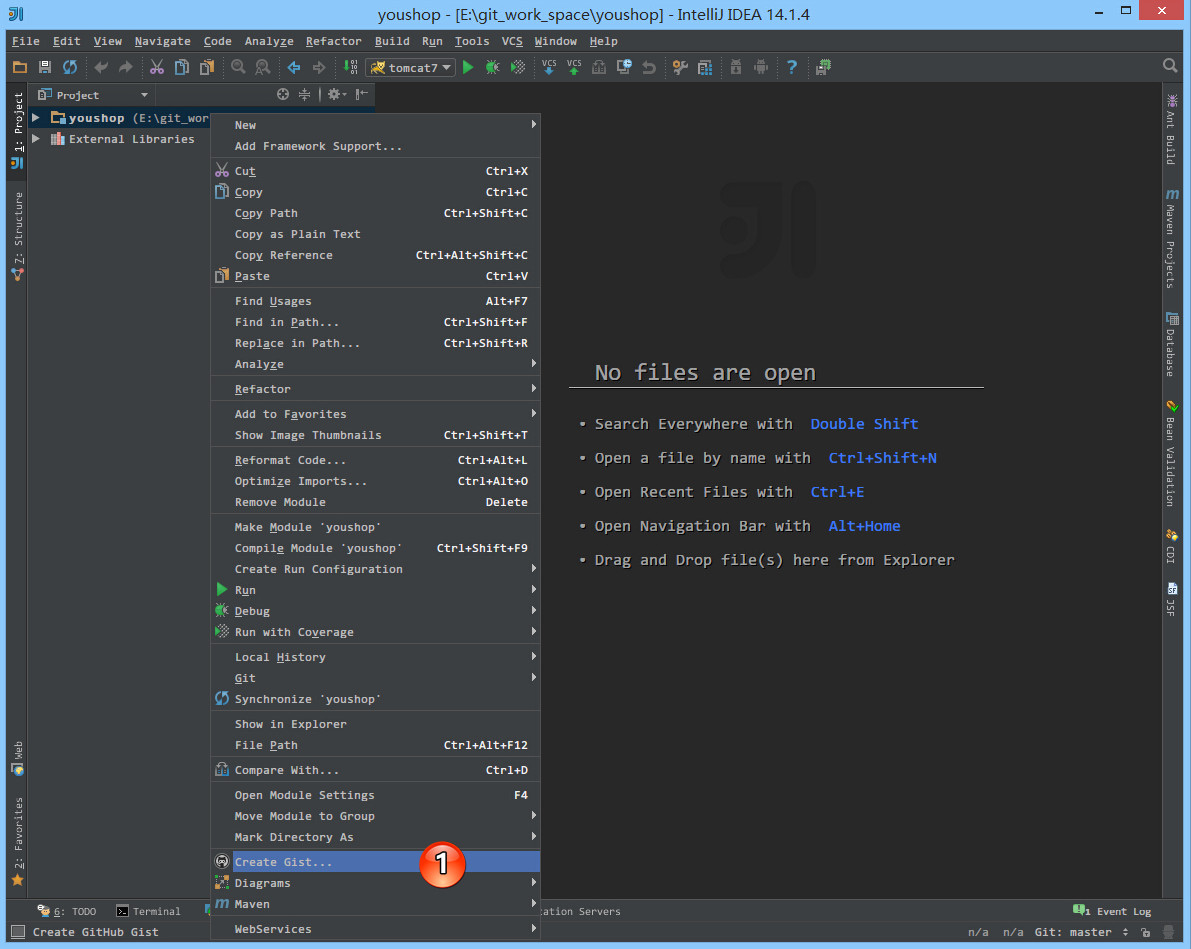
Task: Click Scroll from Source in Project panel
Action: (283, 94)
